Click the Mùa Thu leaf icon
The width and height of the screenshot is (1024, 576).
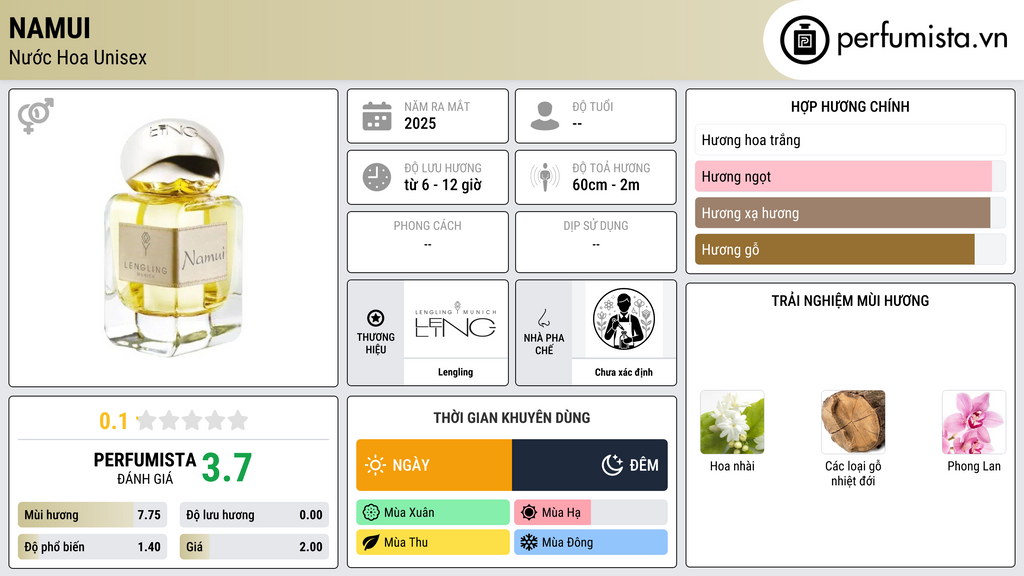point(371,542)
